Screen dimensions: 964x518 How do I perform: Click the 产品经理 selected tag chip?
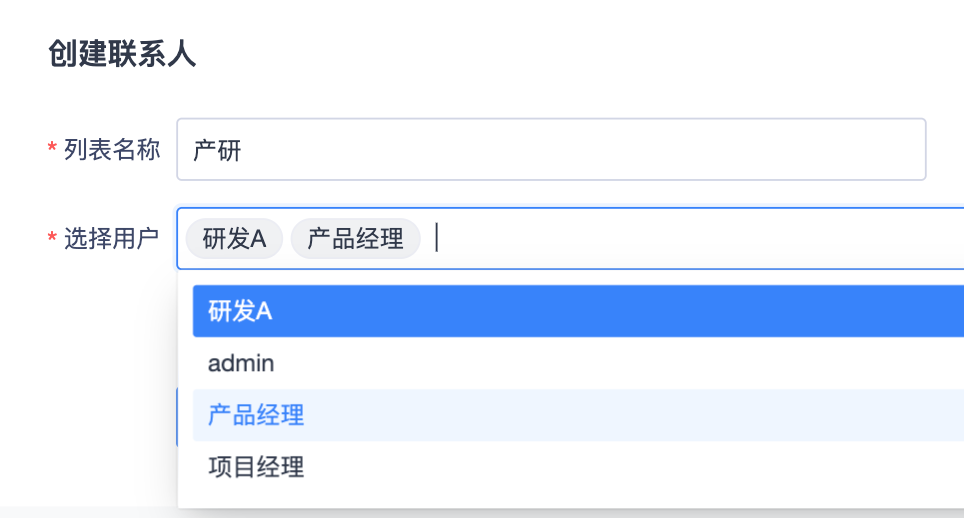click(x=355, y=239)
